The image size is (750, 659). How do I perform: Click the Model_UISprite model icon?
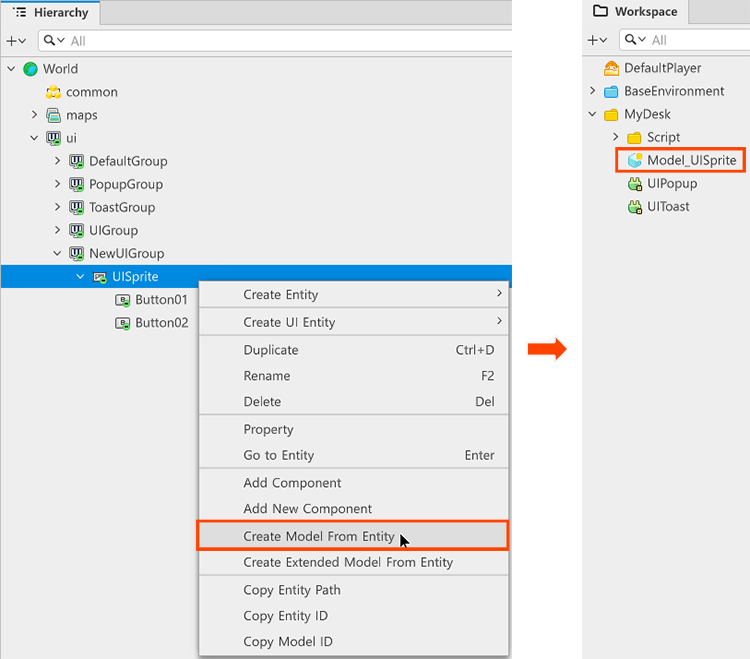(634, 160)
